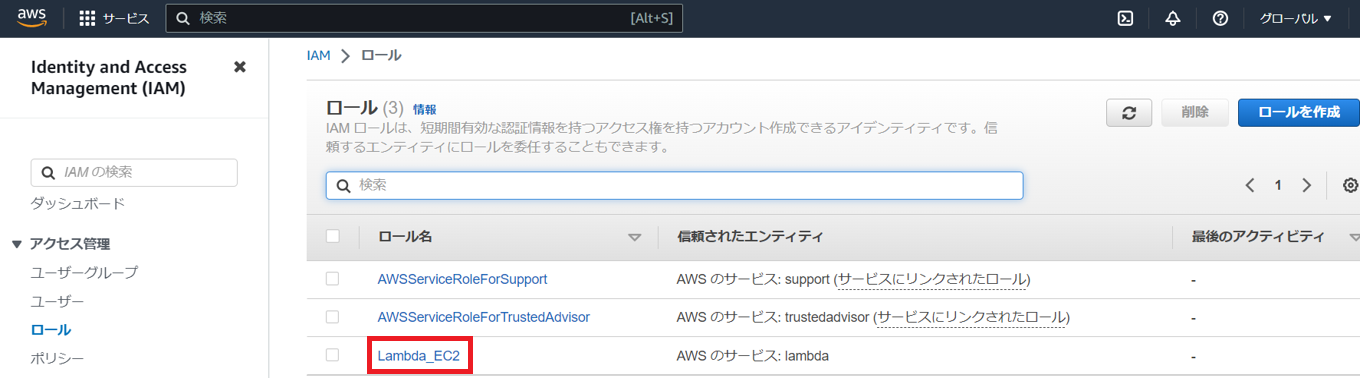
Task: Toggle the select-all roles checkbox
Action: pyautogui.click(x=333, y=236)
